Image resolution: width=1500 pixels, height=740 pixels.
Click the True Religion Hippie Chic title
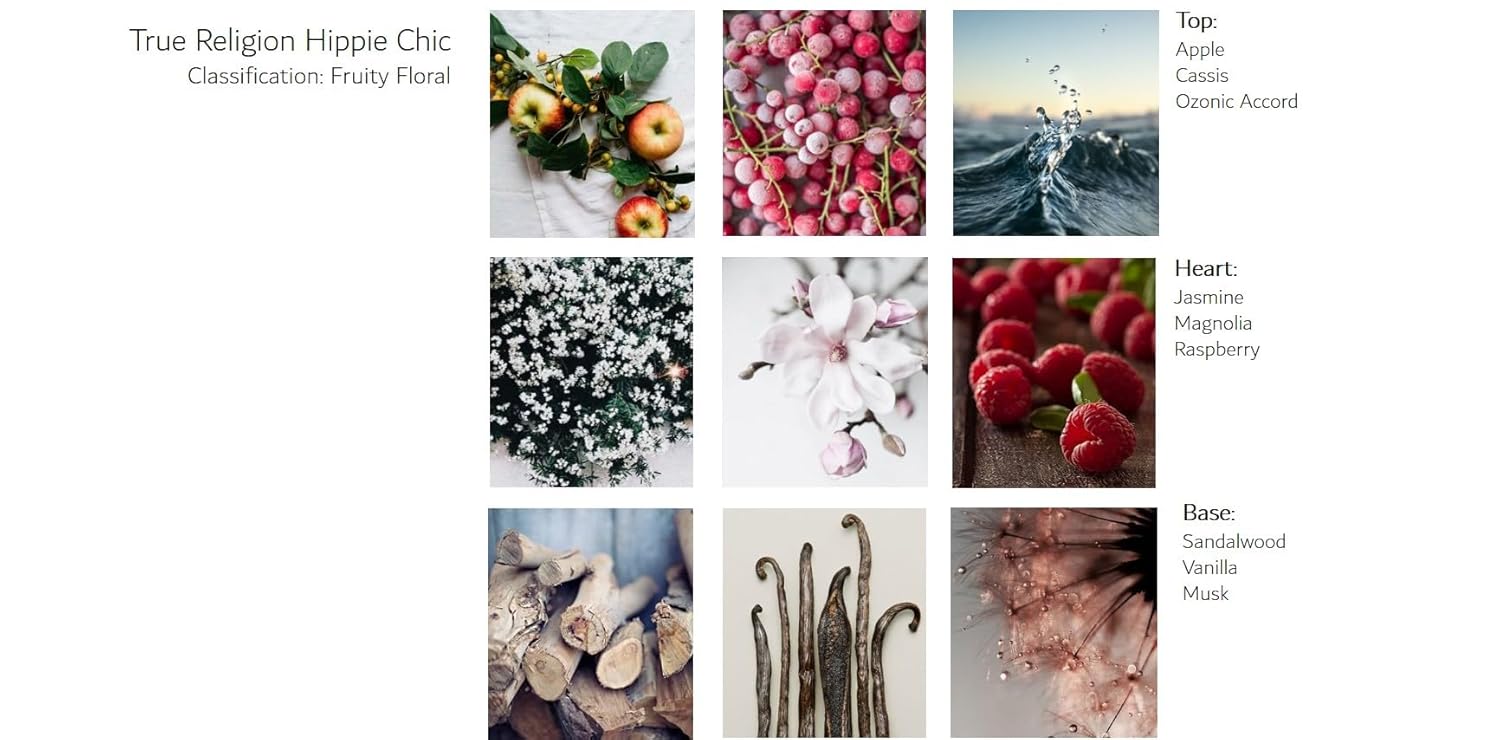pos(290,41)
